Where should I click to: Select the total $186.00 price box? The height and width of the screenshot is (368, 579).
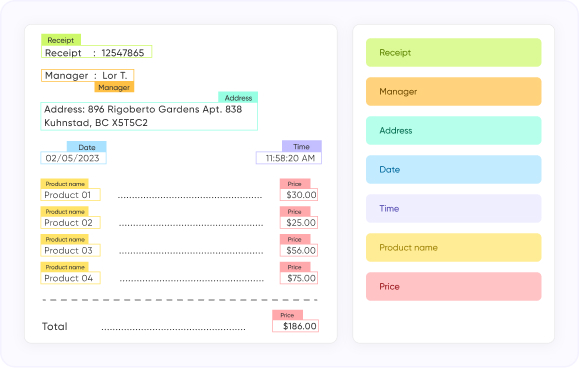pos(295,326)
